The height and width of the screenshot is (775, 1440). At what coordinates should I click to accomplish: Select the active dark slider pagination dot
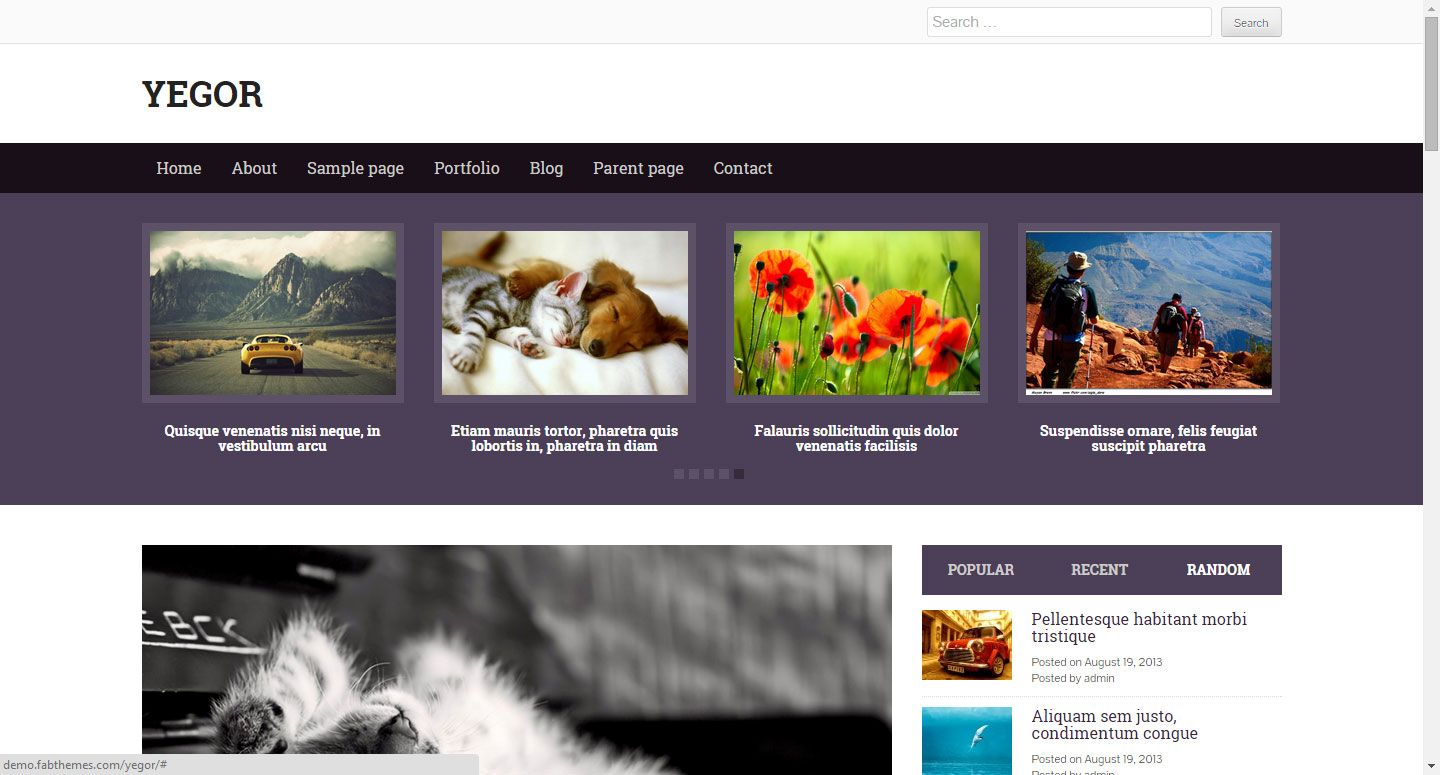739,474
